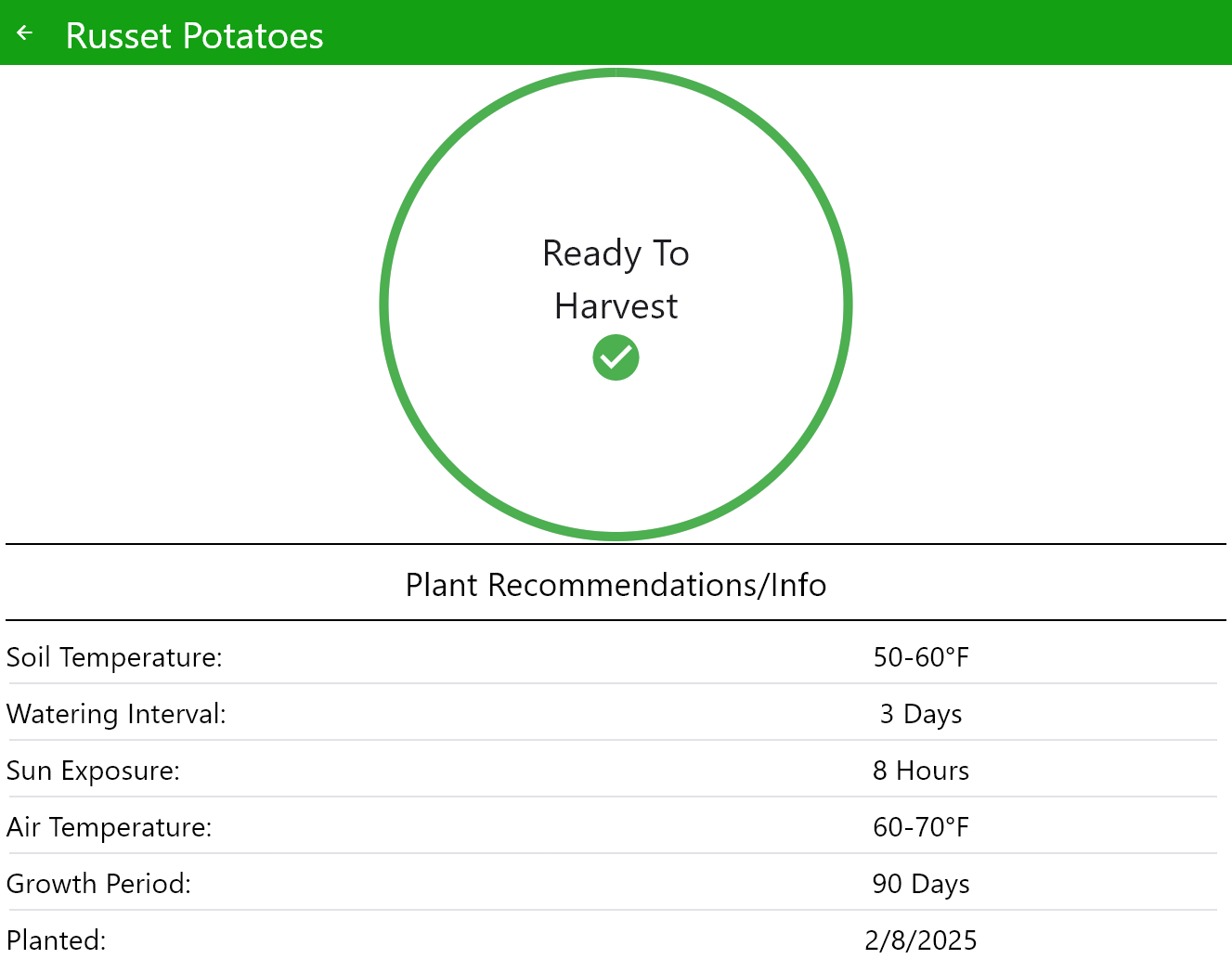
Task: Click the Sun Exposure label
Action: pos(93,771)
